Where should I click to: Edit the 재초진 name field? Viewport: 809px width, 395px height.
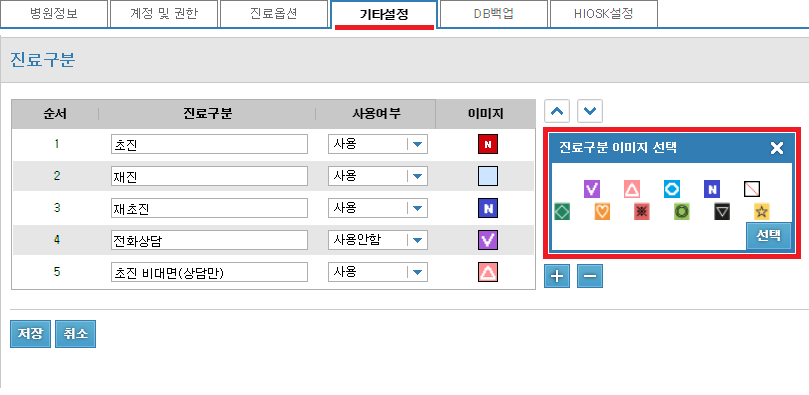209,208
